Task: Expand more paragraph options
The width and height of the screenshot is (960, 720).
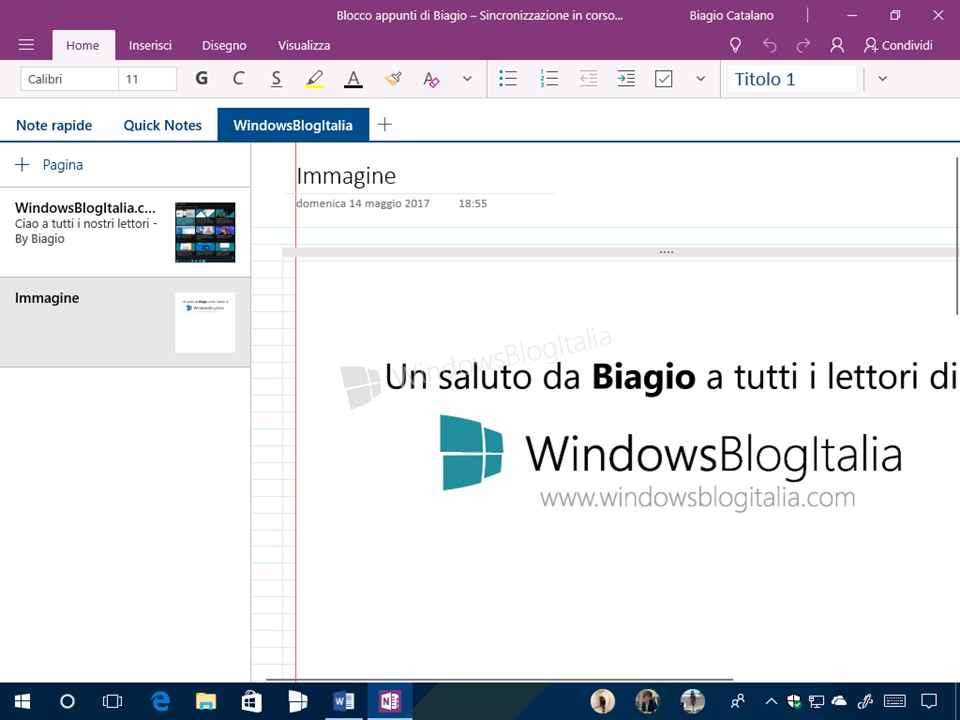Action: (701, 78)
